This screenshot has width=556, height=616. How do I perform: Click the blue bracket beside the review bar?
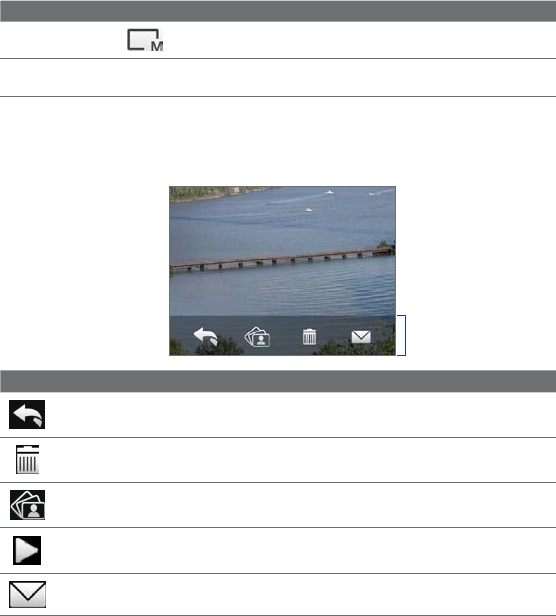(x=402, y=336)
